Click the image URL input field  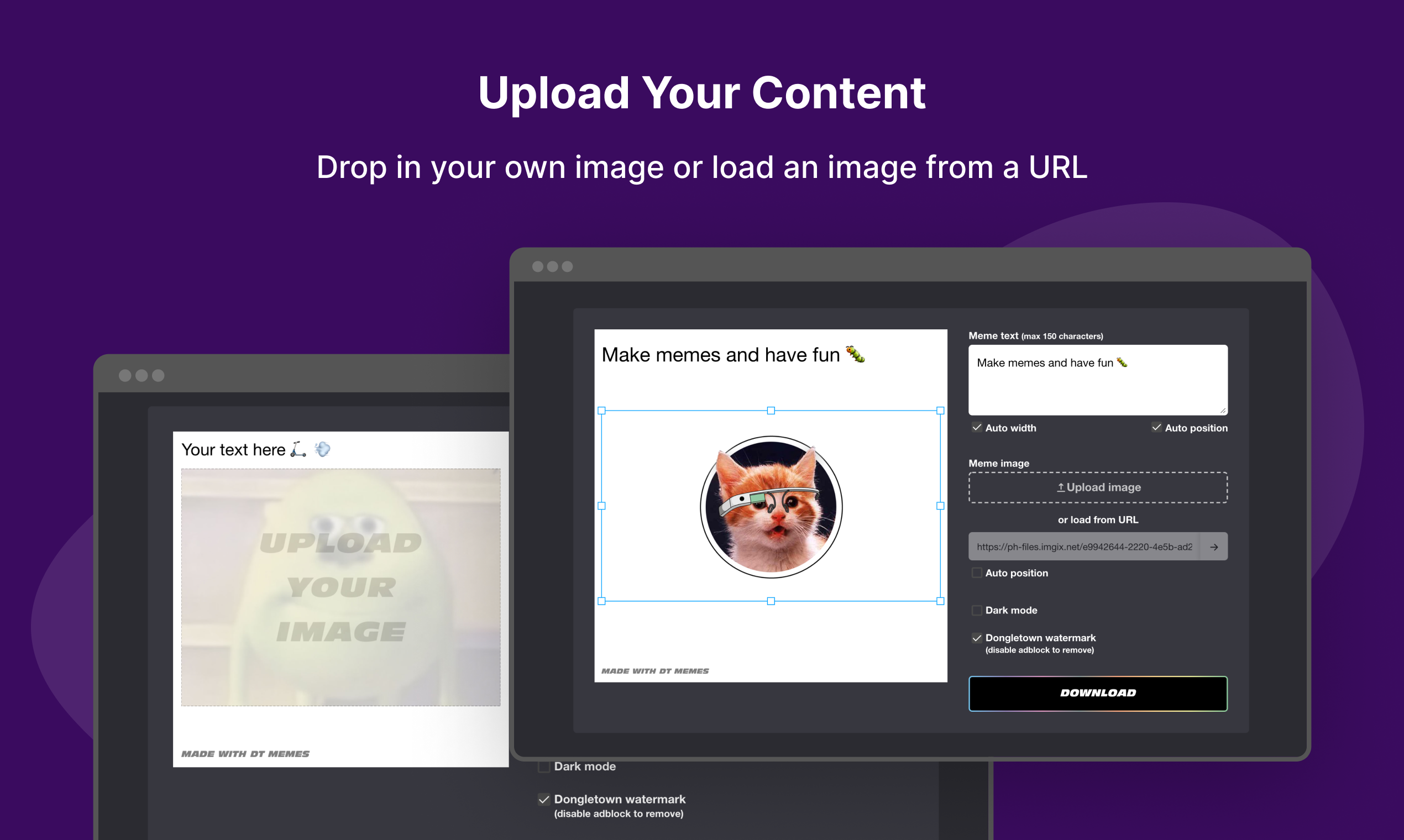pyautogui.click(x=1083, y=547)
